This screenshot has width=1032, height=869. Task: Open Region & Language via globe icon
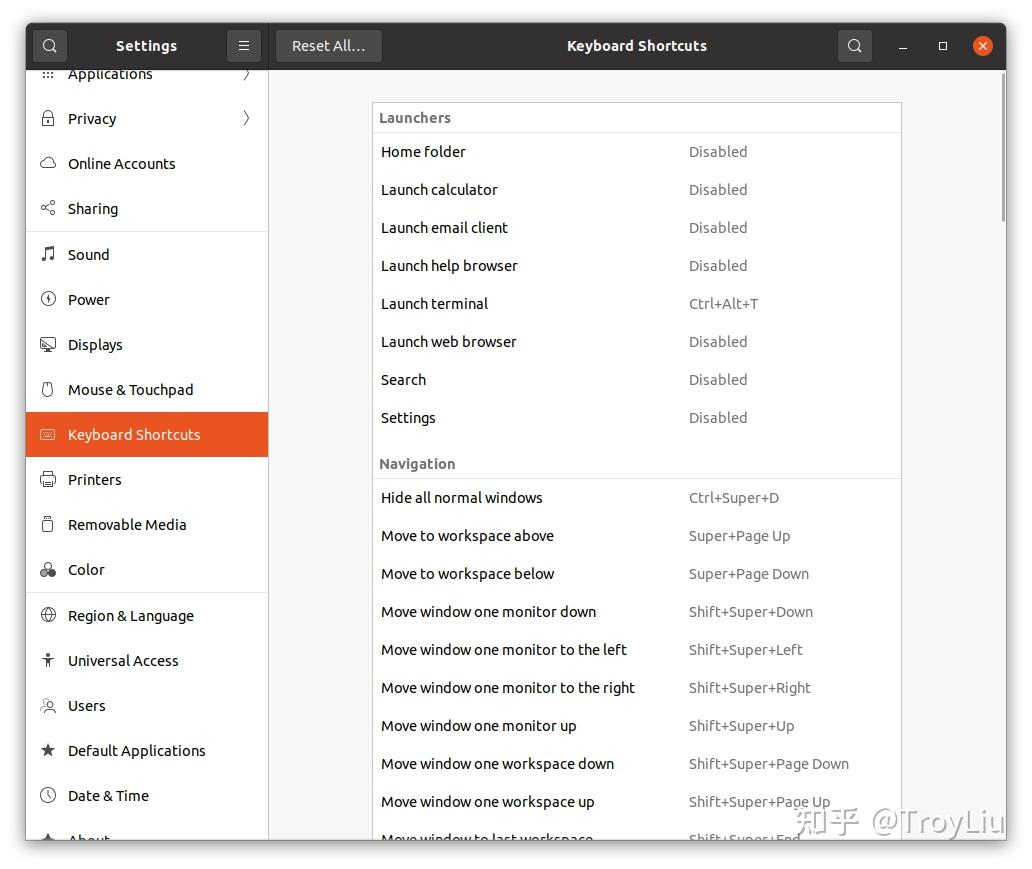click(x=48, y=615)
